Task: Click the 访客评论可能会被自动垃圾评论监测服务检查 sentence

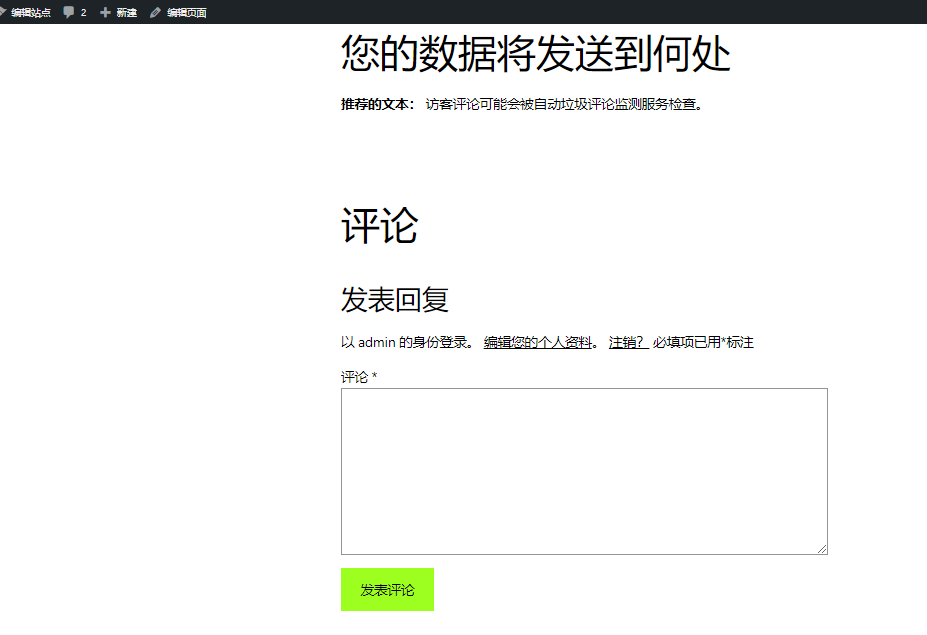Action: click(563, 104)
